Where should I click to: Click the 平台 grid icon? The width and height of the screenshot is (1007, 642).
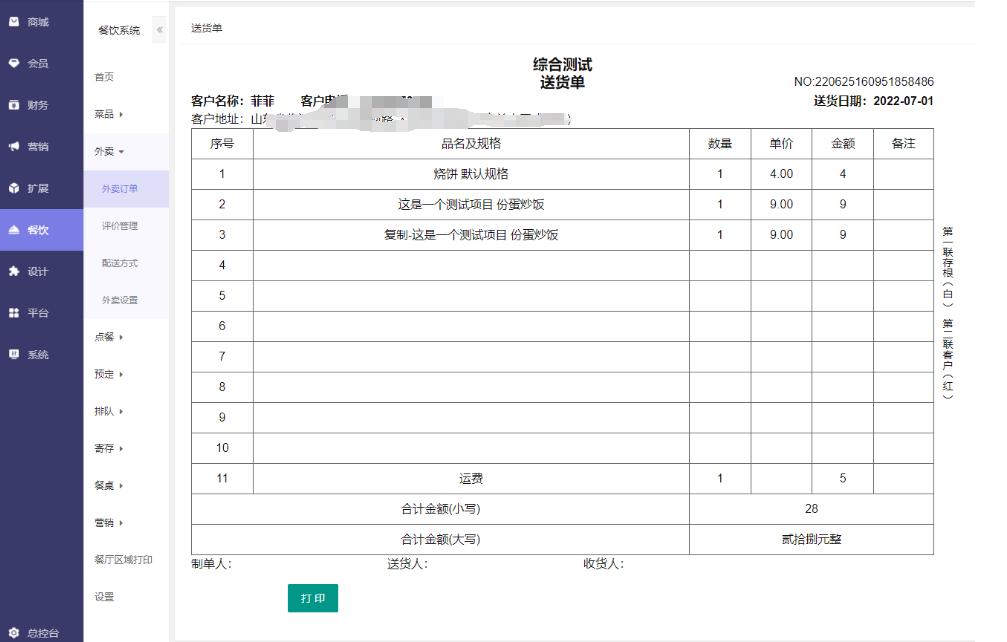point(15,313)
